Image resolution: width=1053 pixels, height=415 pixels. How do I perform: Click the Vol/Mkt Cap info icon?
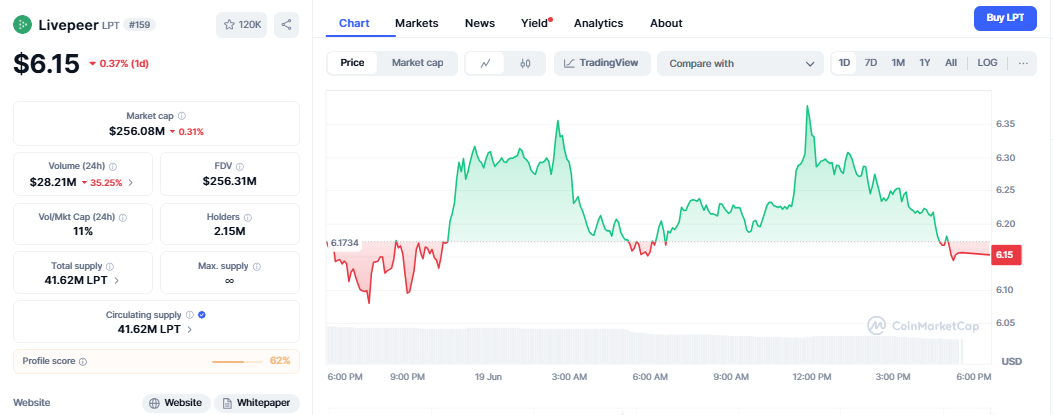(123, 218)
